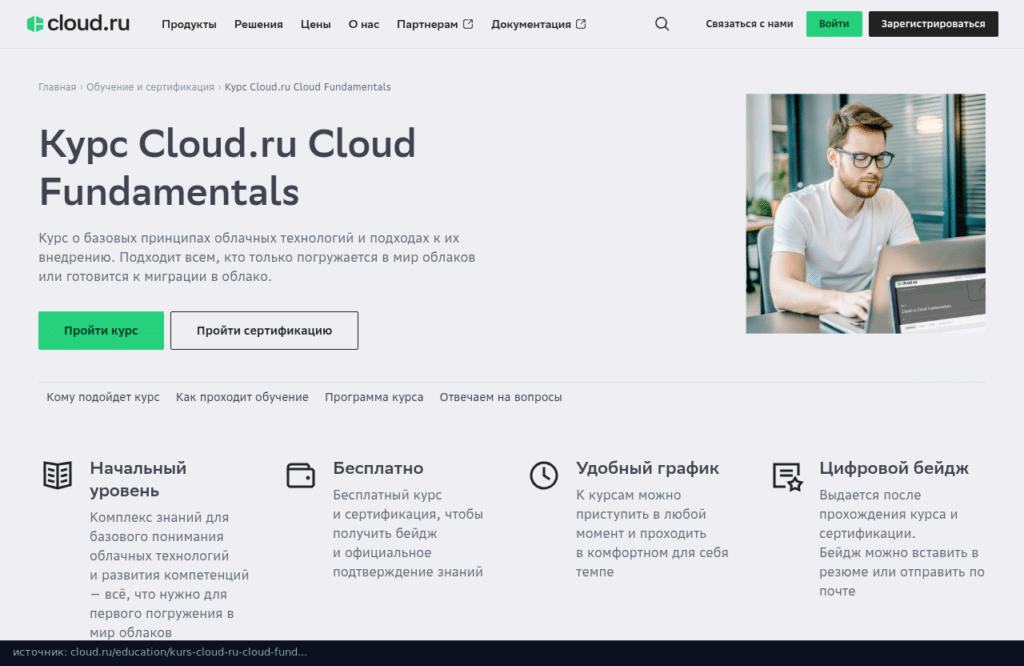The height and width of the screenshot is (666, 1024).
Task: Click the cloud.ru logo
Action: 78,24
